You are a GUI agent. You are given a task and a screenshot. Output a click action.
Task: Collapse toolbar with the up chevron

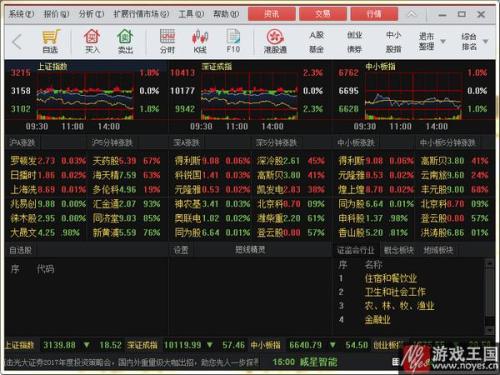pyautogui.click(x=412, y=14)
